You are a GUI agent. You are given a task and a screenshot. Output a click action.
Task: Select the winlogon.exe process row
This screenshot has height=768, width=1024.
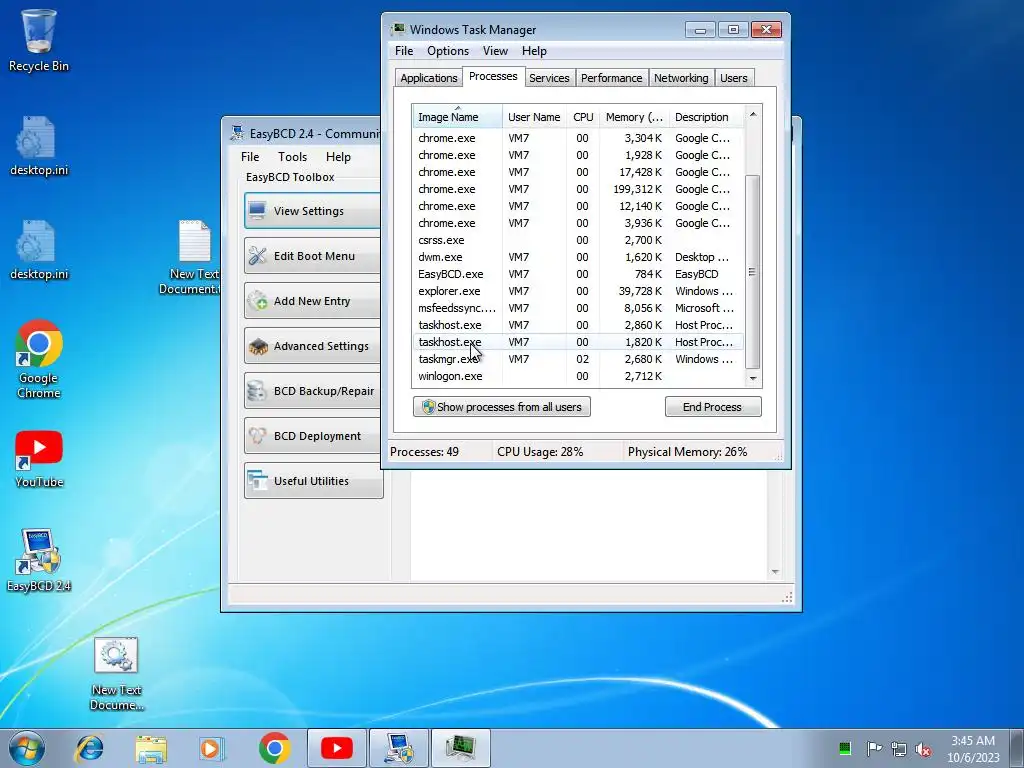578,376
